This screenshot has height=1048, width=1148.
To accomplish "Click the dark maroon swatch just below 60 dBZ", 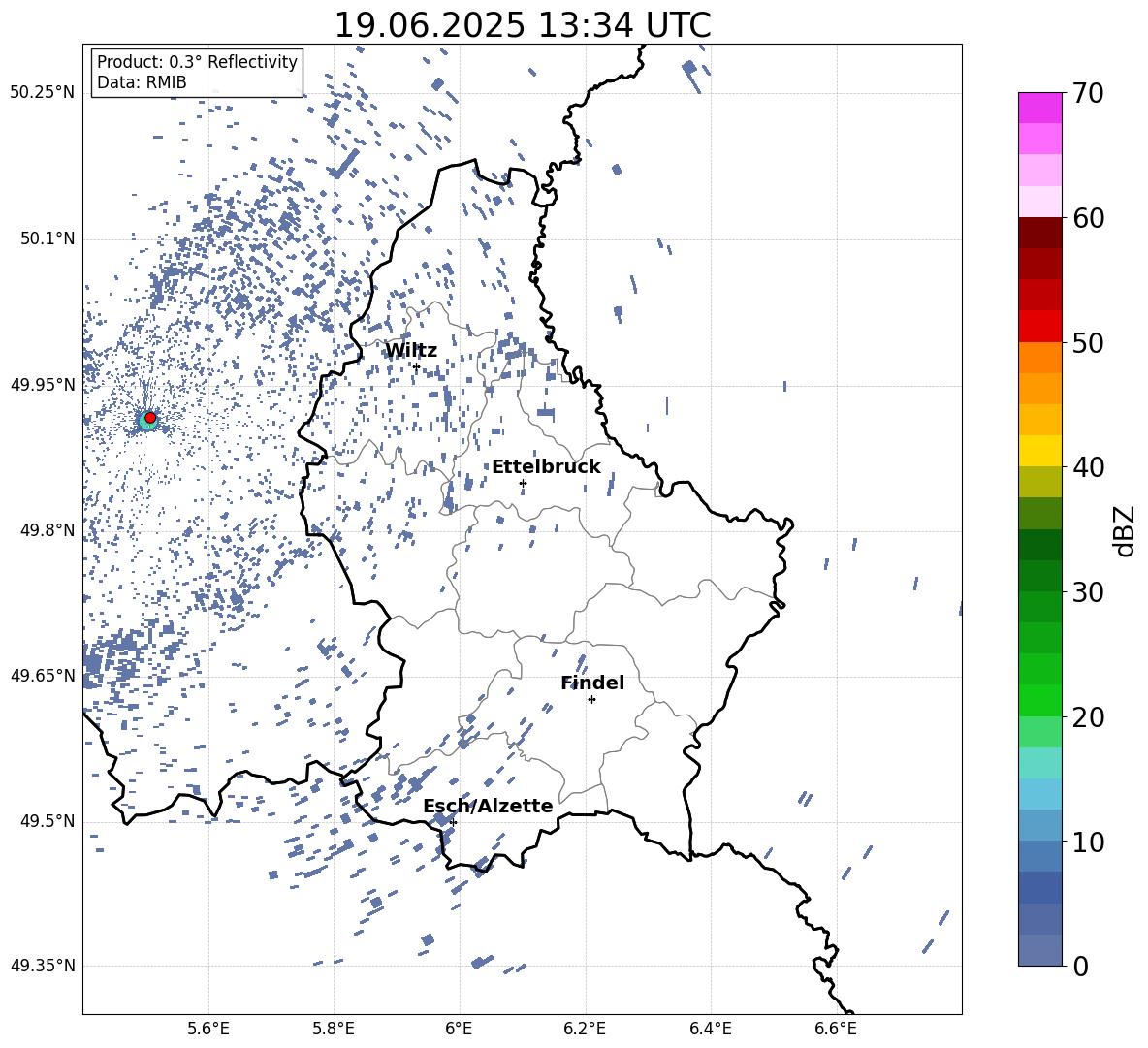I will 1040,234.
